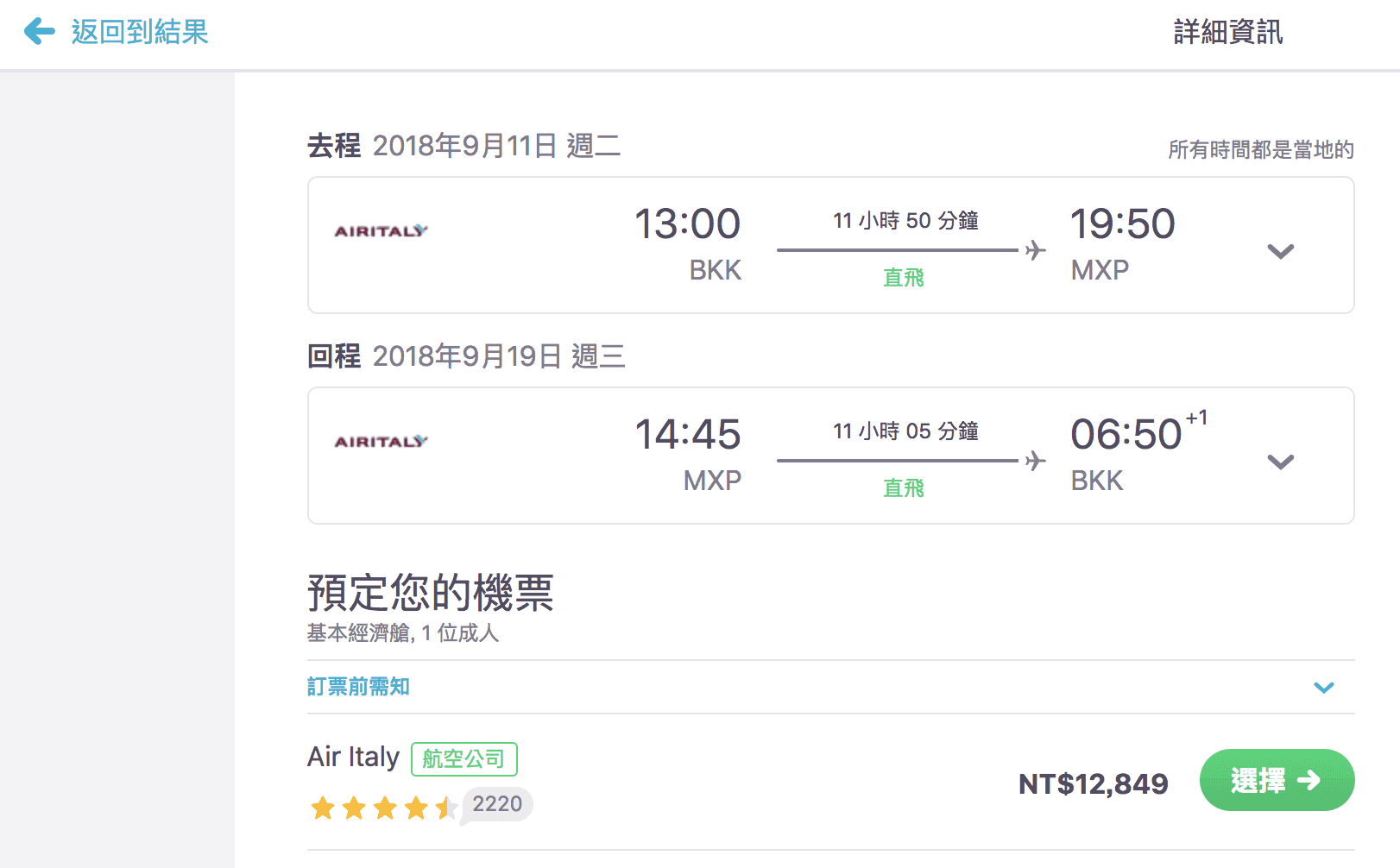Click the 直飛 label on outbound flight

(903, 277)
